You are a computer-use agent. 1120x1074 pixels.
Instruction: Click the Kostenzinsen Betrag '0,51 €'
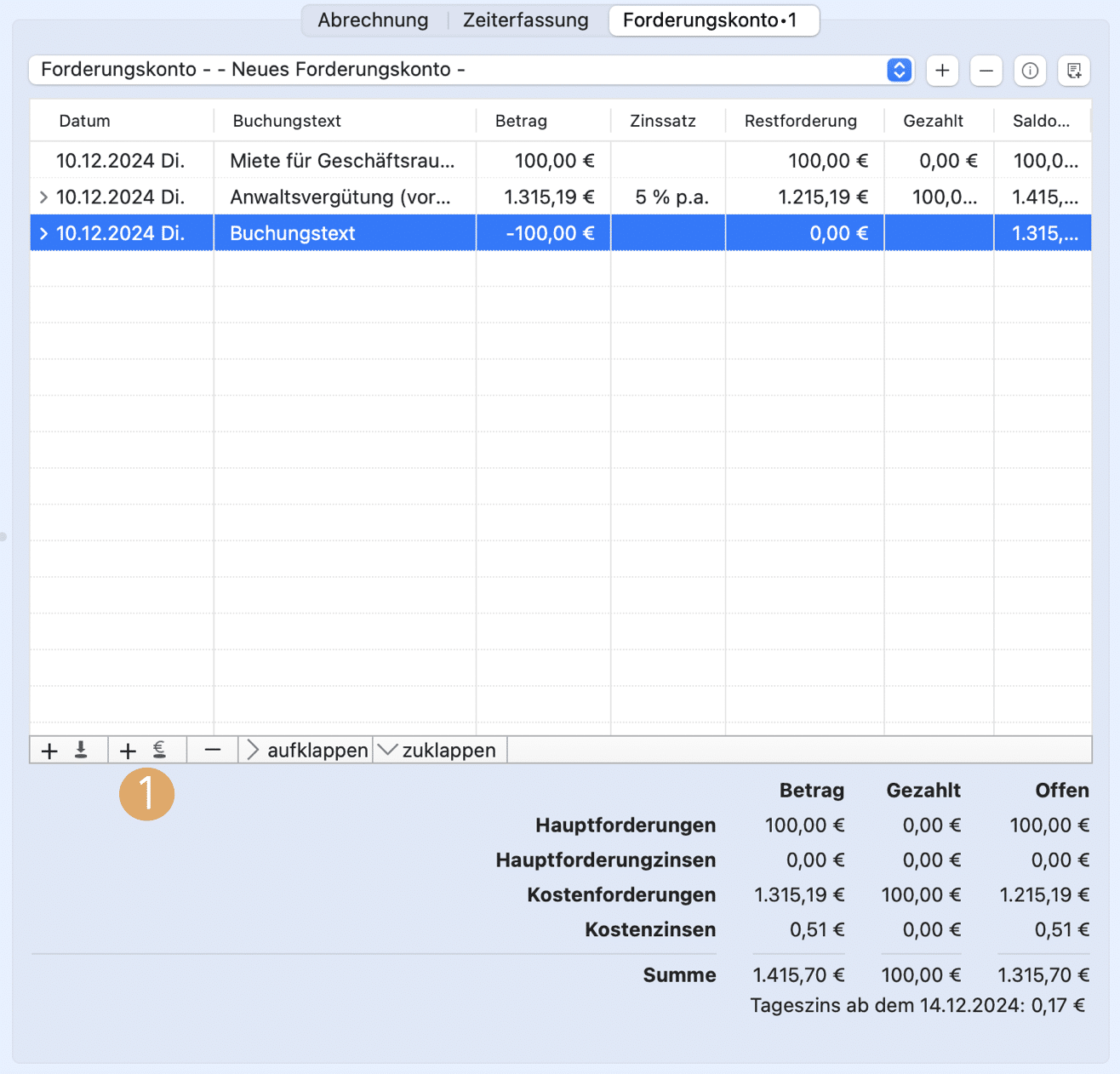tap(817, 930)
